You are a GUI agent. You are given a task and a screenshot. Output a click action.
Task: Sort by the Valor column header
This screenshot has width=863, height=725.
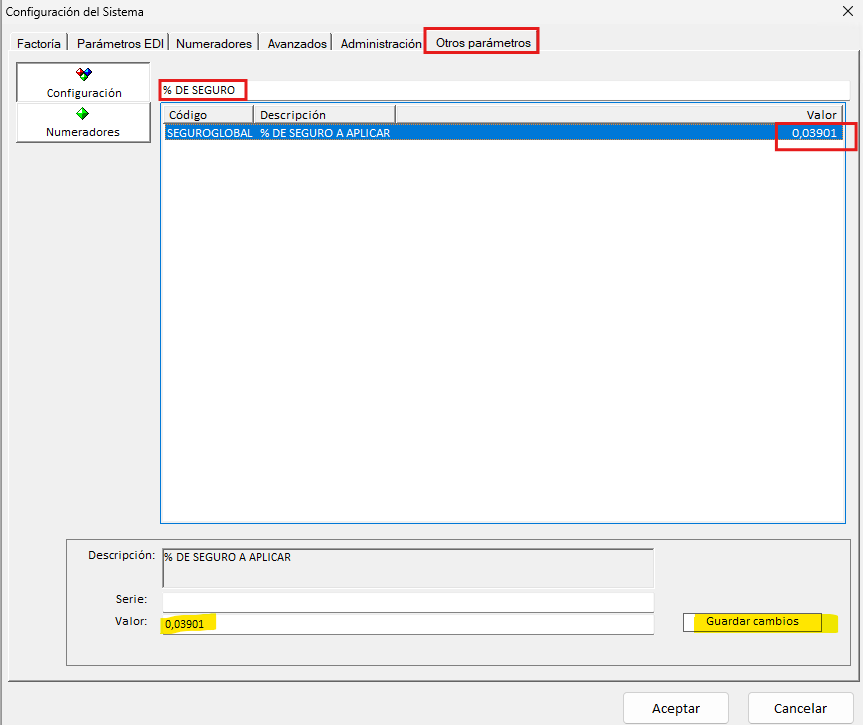(620, 114)
